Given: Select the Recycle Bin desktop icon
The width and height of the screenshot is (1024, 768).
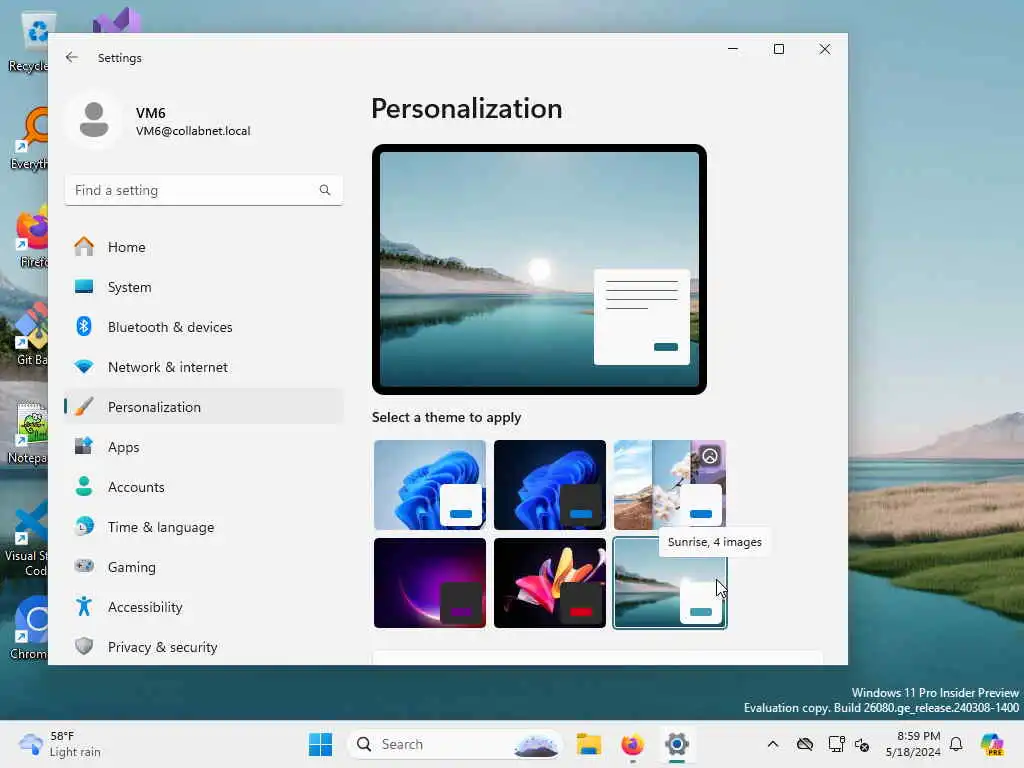Looking at the screenshot, I should tap(27, 42).
